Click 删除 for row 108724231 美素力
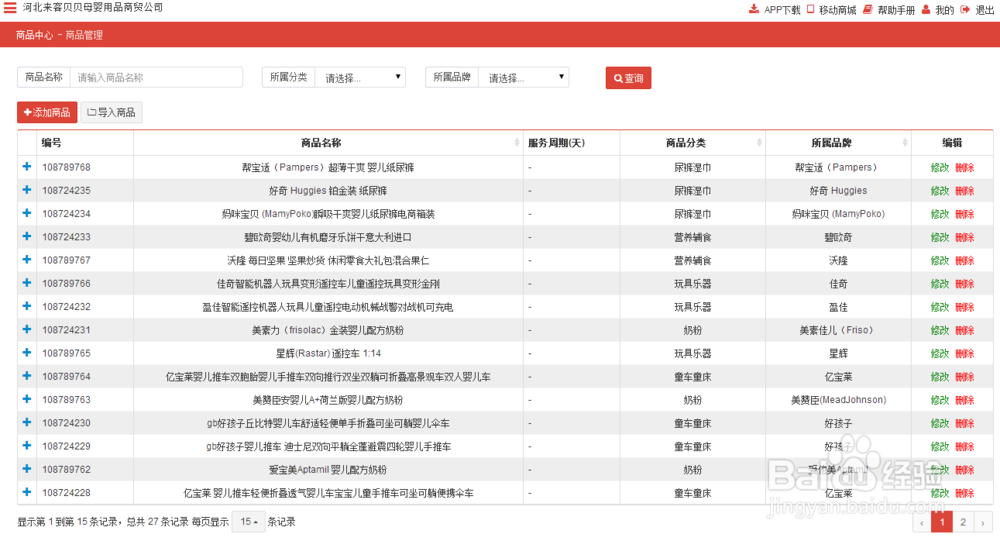 point(965,330)
